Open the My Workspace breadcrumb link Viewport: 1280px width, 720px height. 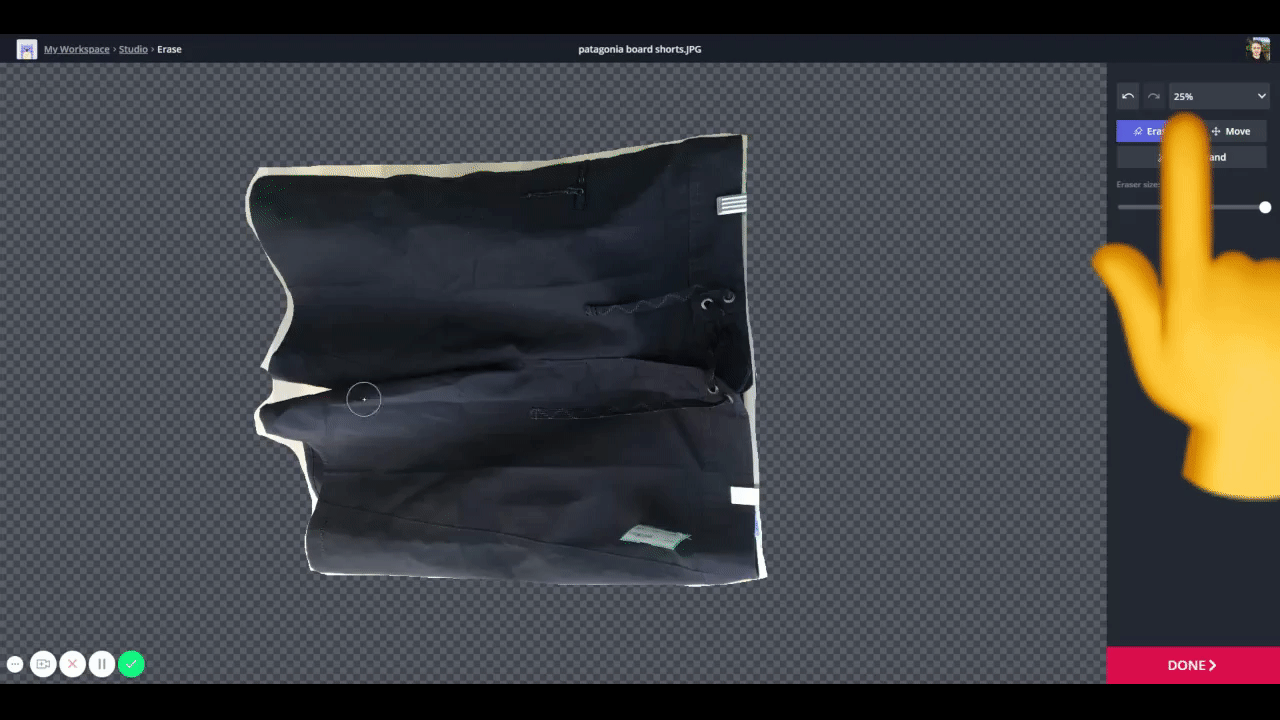coord(77,49)
